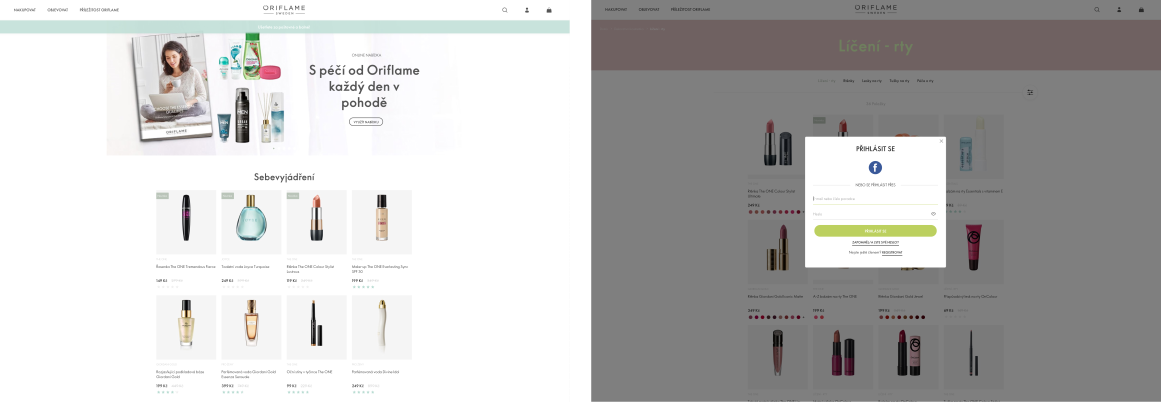Open the pink OnColour lip gloss tube image
The height and width of the screenshot is (402, 1161).
(973, 252)
